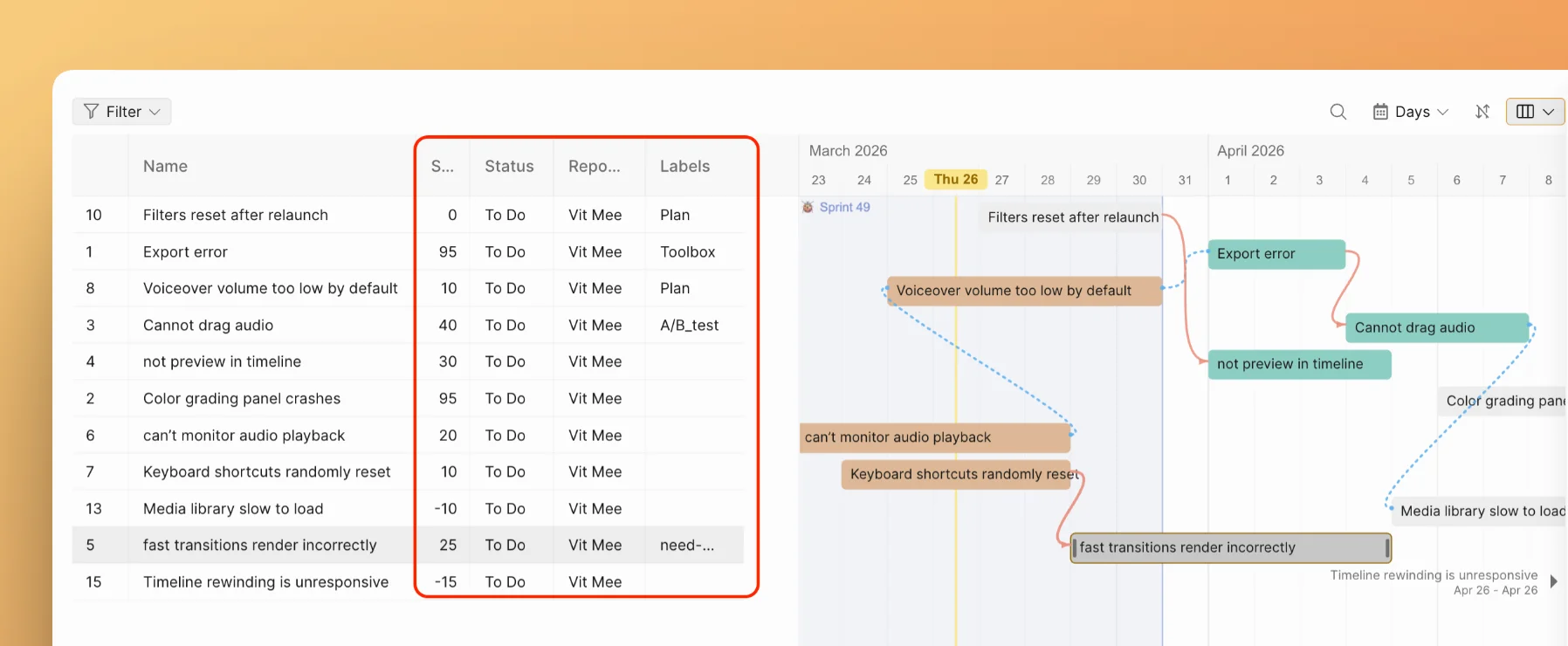Viewport: 1568px width, 646px height.
Task: Click the Labels column header
Action: 684,166
